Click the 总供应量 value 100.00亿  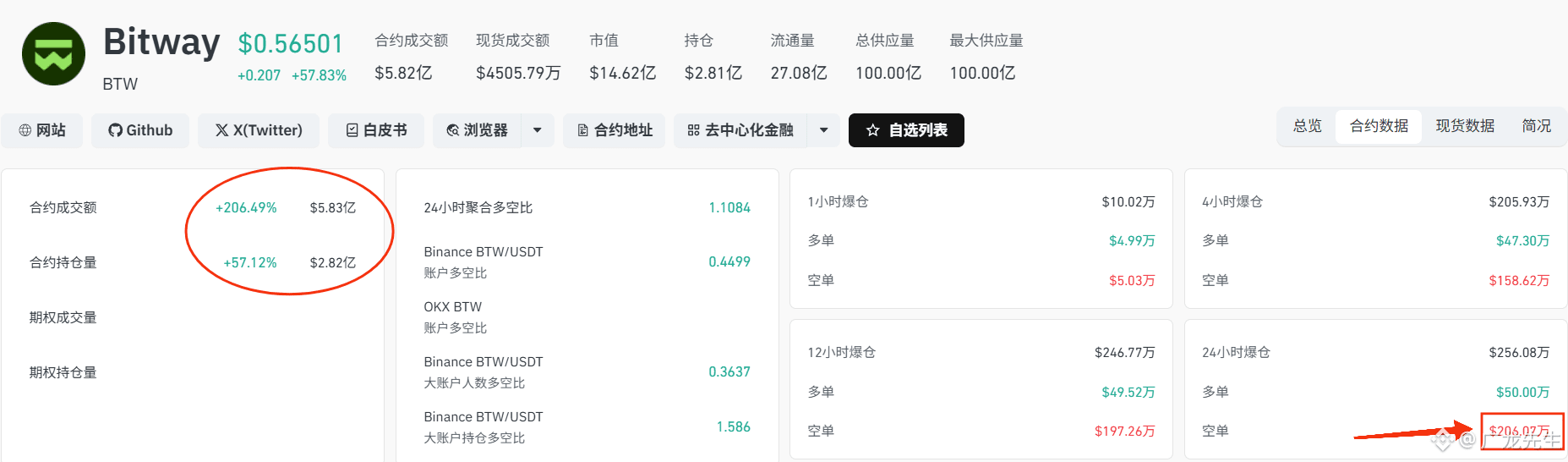(888, 74)
